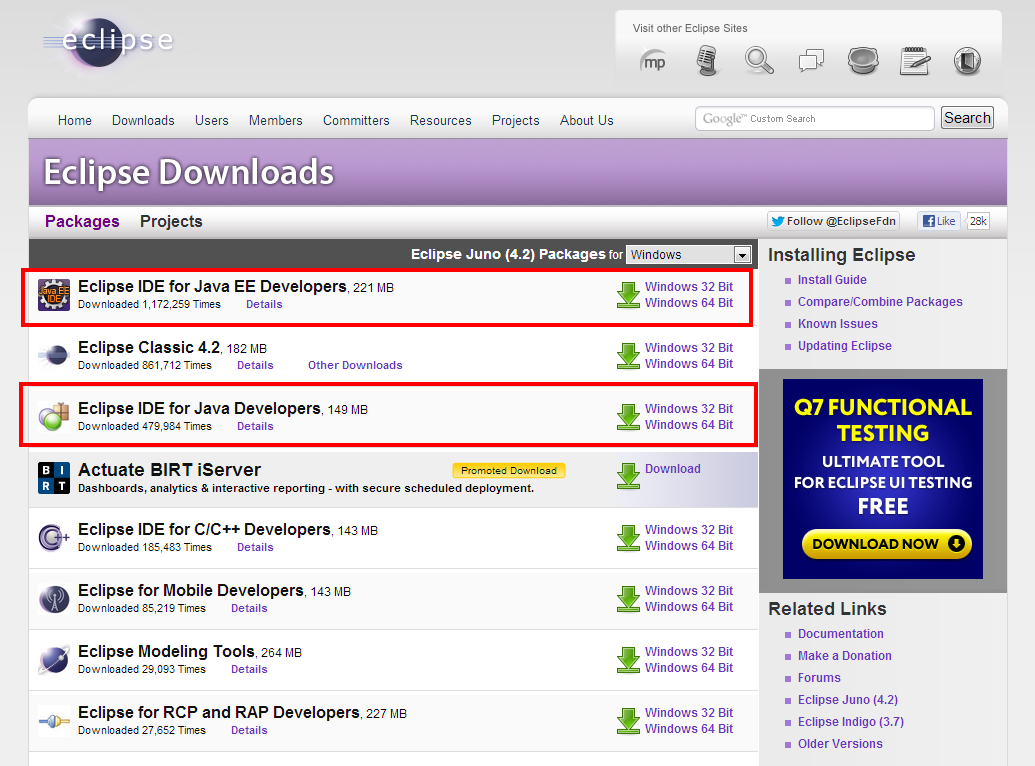Open the Committers menu item
Image resolution: width=1035 pixels, height=766 pixels.
[356, 120]
